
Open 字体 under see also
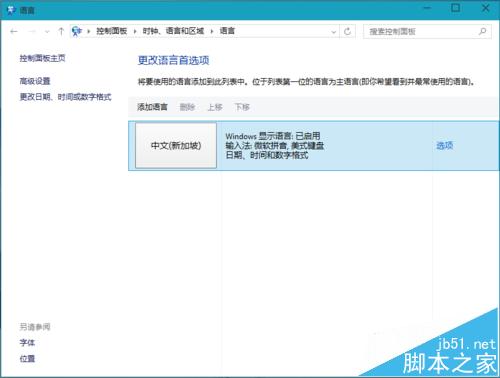[x=27, y=343]
